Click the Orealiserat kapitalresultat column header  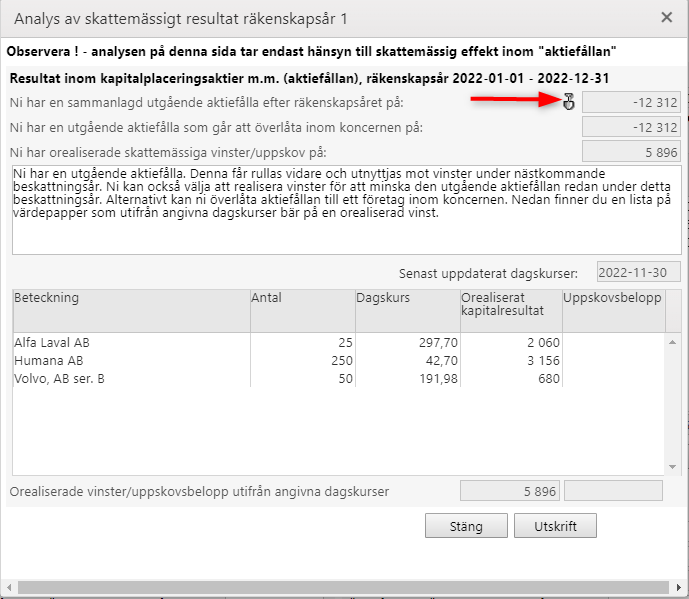click(511, 311)
